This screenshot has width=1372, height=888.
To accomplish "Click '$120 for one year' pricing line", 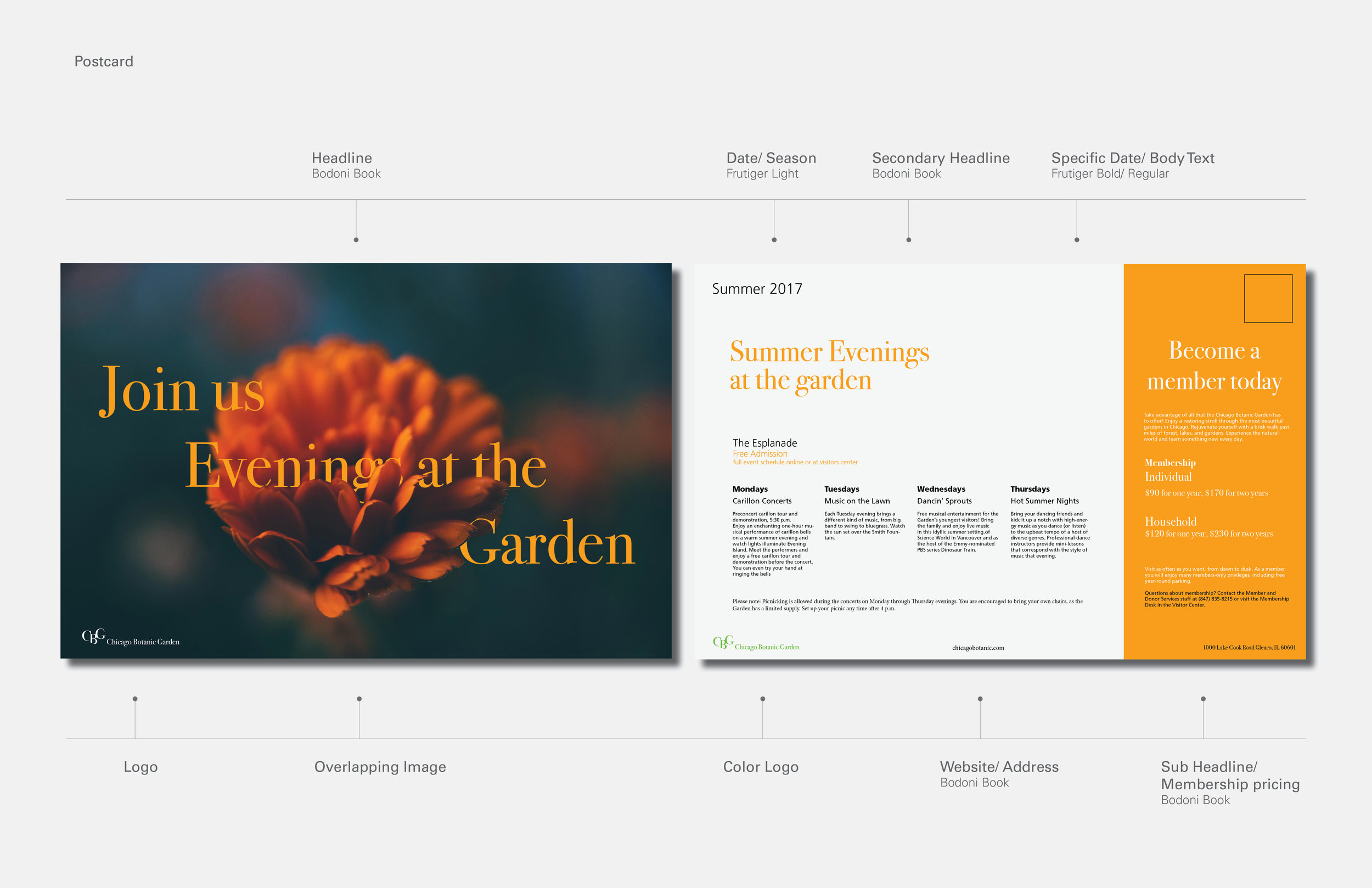I will (1208, 534).
